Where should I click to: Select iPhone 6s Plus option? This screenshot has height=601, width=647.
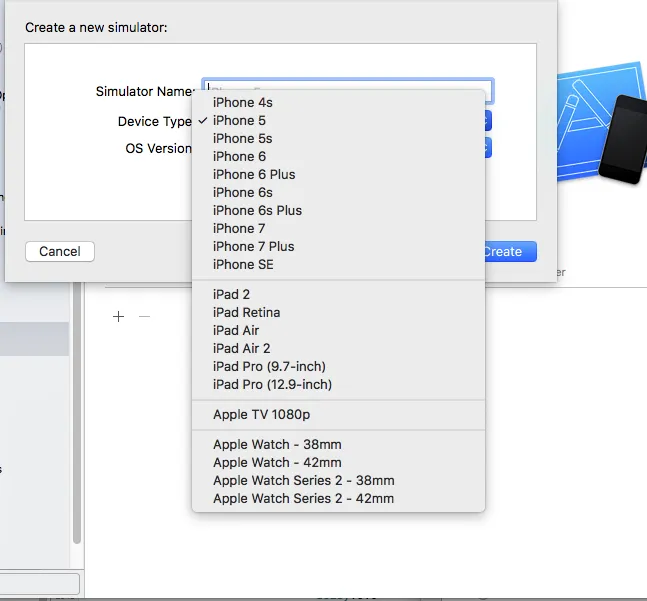(x=338, y=210)
